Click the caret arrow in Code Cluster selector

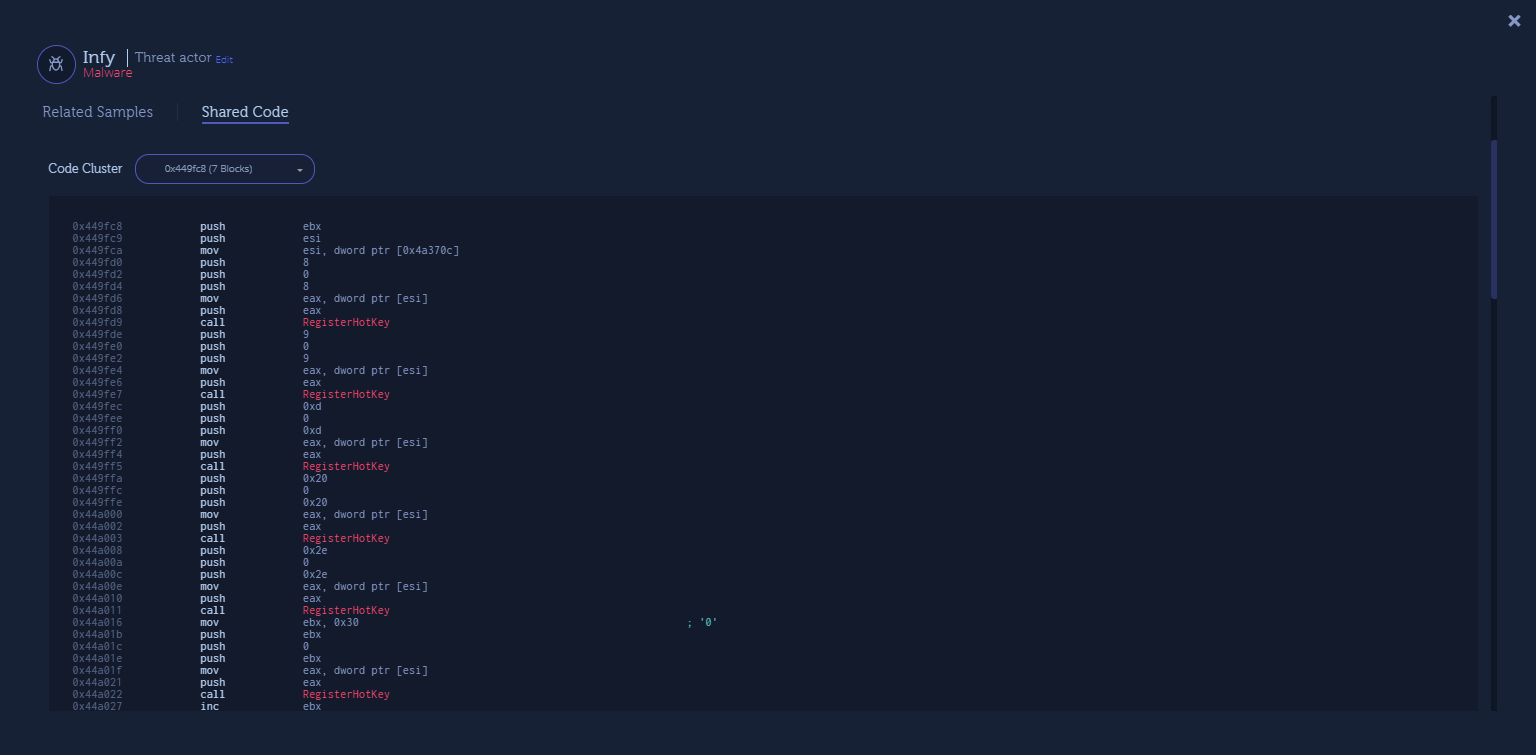click(299, 170)
